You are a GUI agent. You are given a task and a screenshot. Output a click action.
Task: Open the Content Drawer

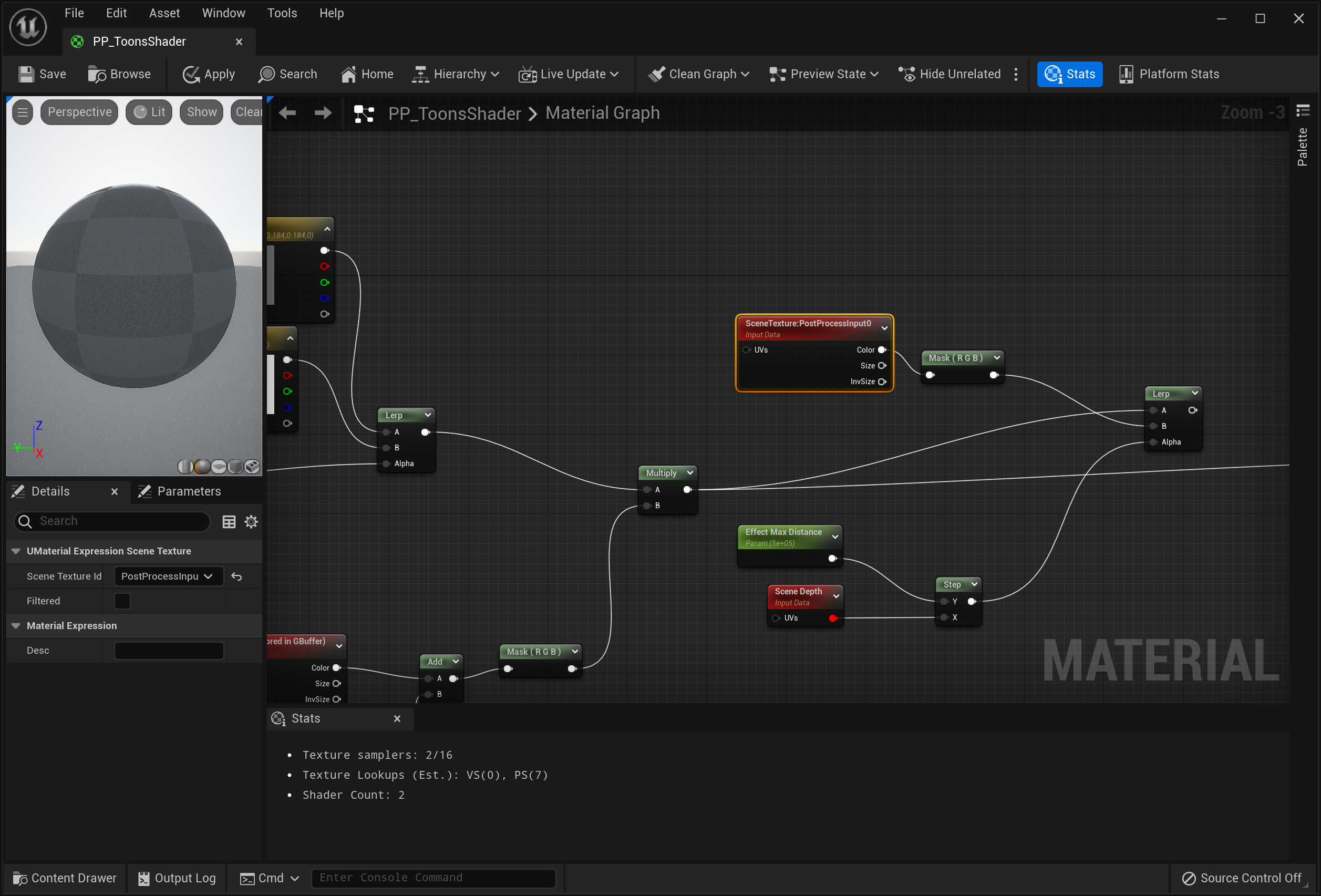click(x=65, y=878)
